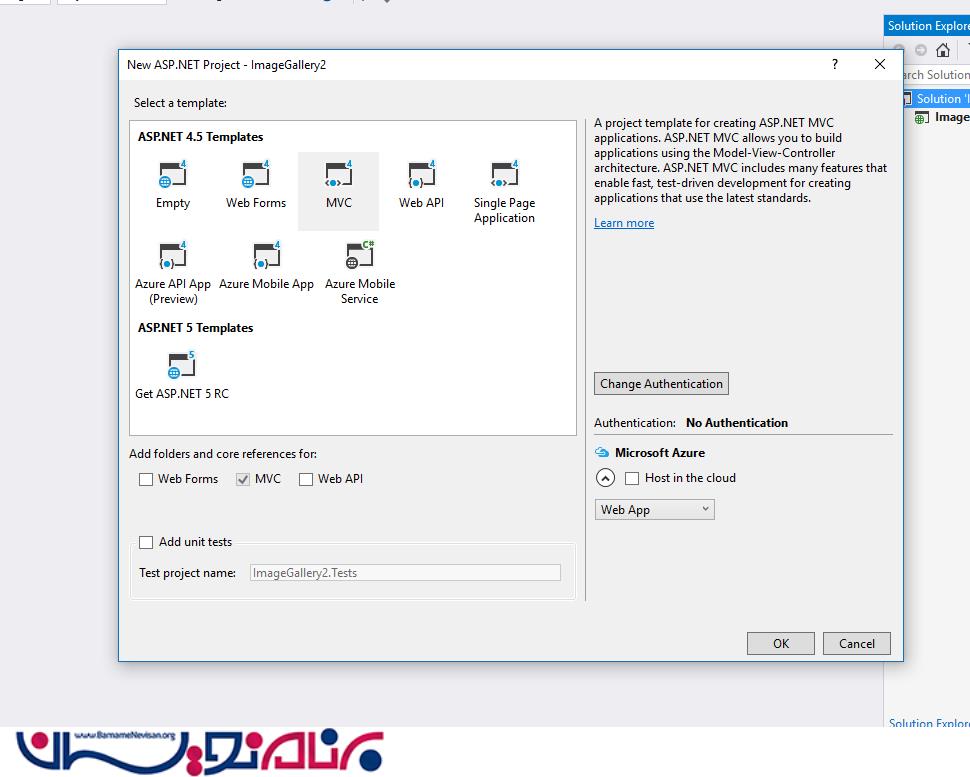Toggle the MVC references checkbox
Screen dimensions: 970x777
(242, 479)
